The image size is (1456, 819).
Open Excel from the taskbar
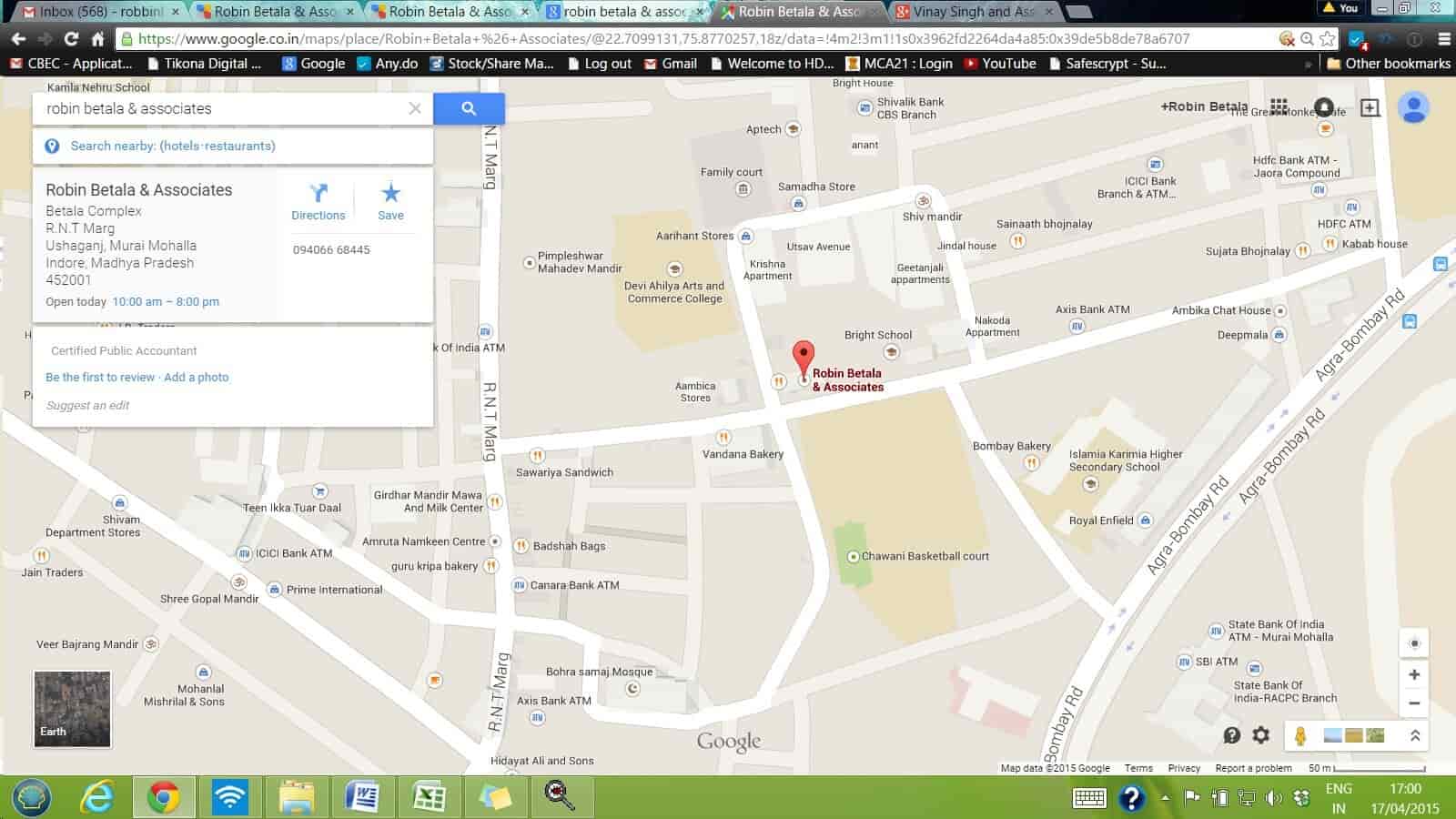point(430,798)
